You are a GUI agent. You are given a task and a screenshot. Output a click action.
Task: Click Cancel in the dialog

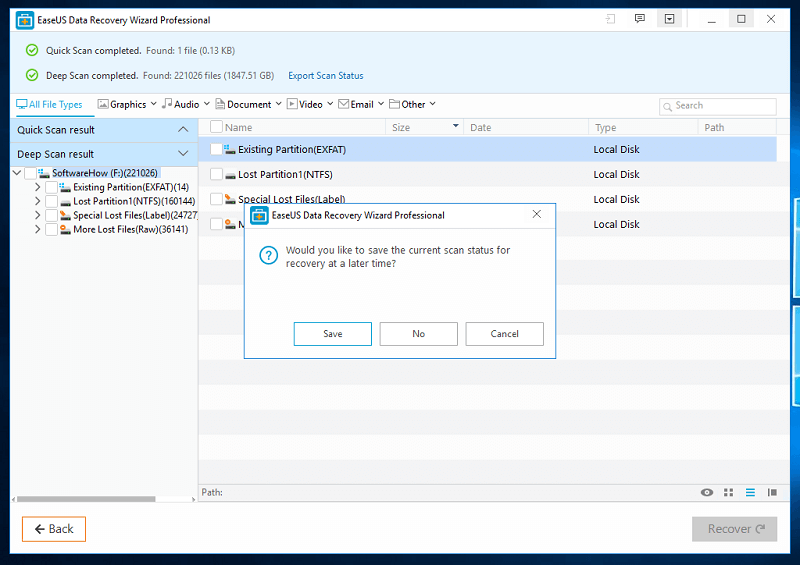click(504, 334)
